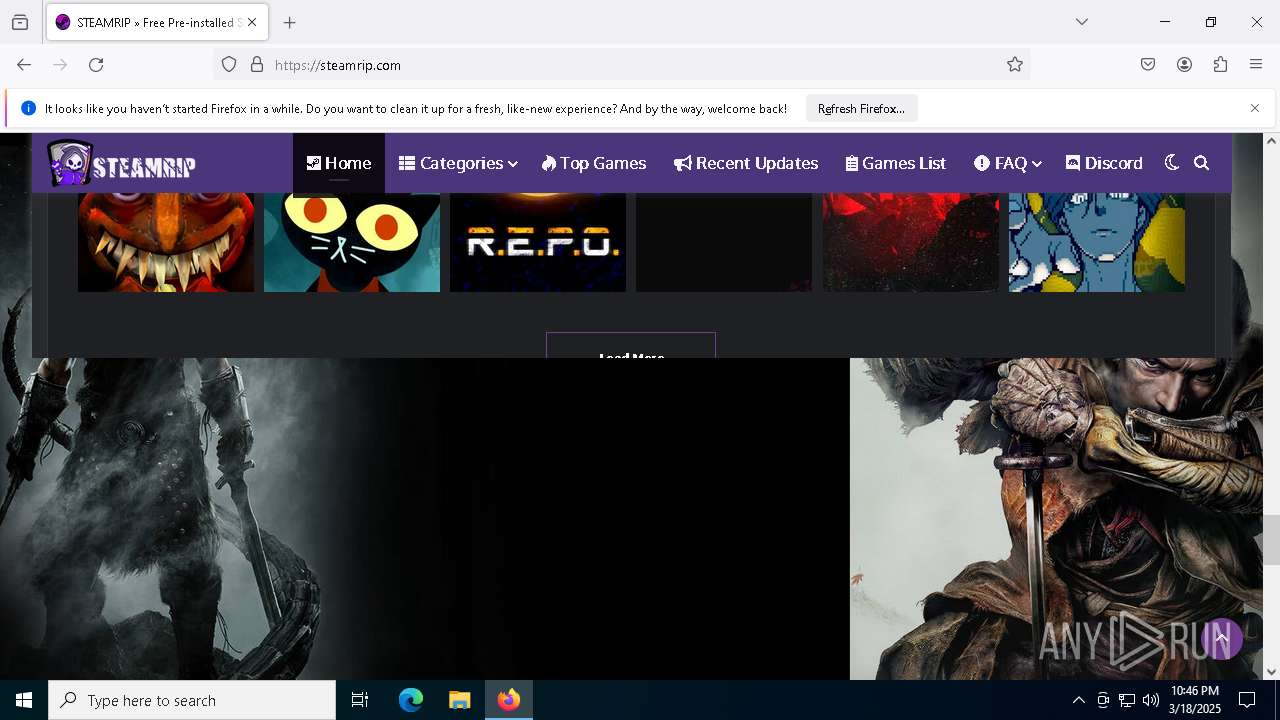Select the STEAMRIP browser tab

[x=156, y=22]
